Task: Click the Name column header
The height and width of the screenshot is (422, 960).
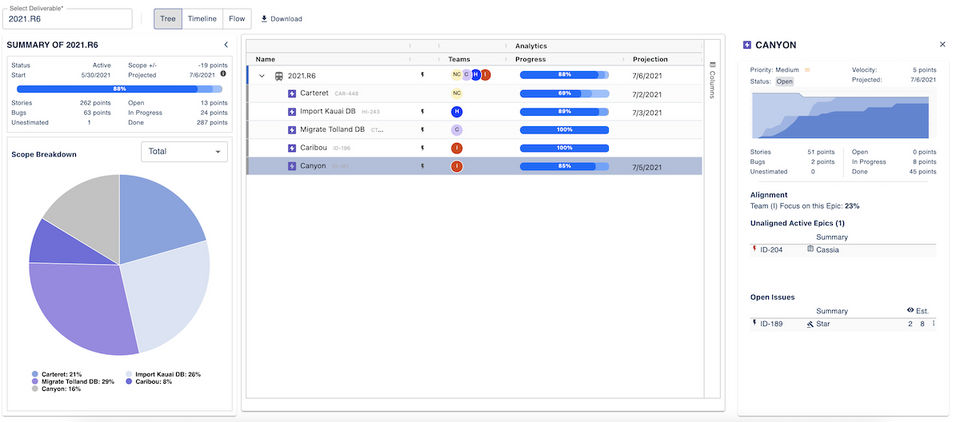Action: click(266, 59)
